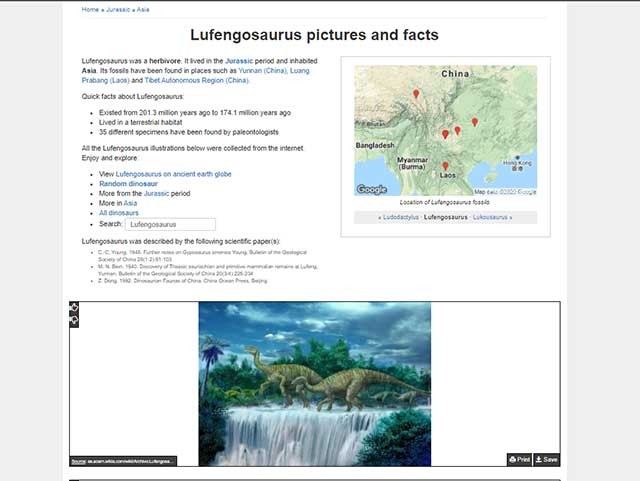Screen dimensions: 640x481
Task: Open the Home breadcrumb link
Action: click(90, 9)
